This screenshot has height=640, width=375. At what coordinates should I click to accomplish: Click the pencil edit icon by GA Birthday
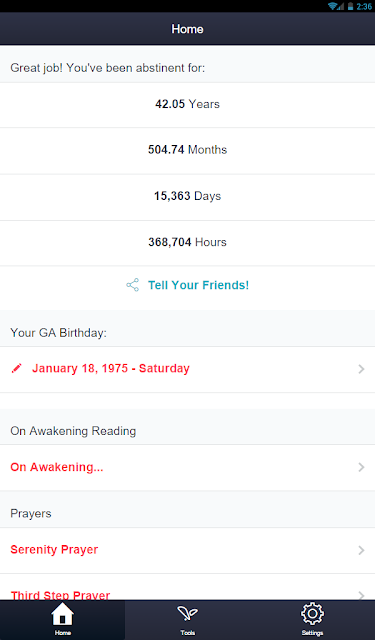coord(16,369)
